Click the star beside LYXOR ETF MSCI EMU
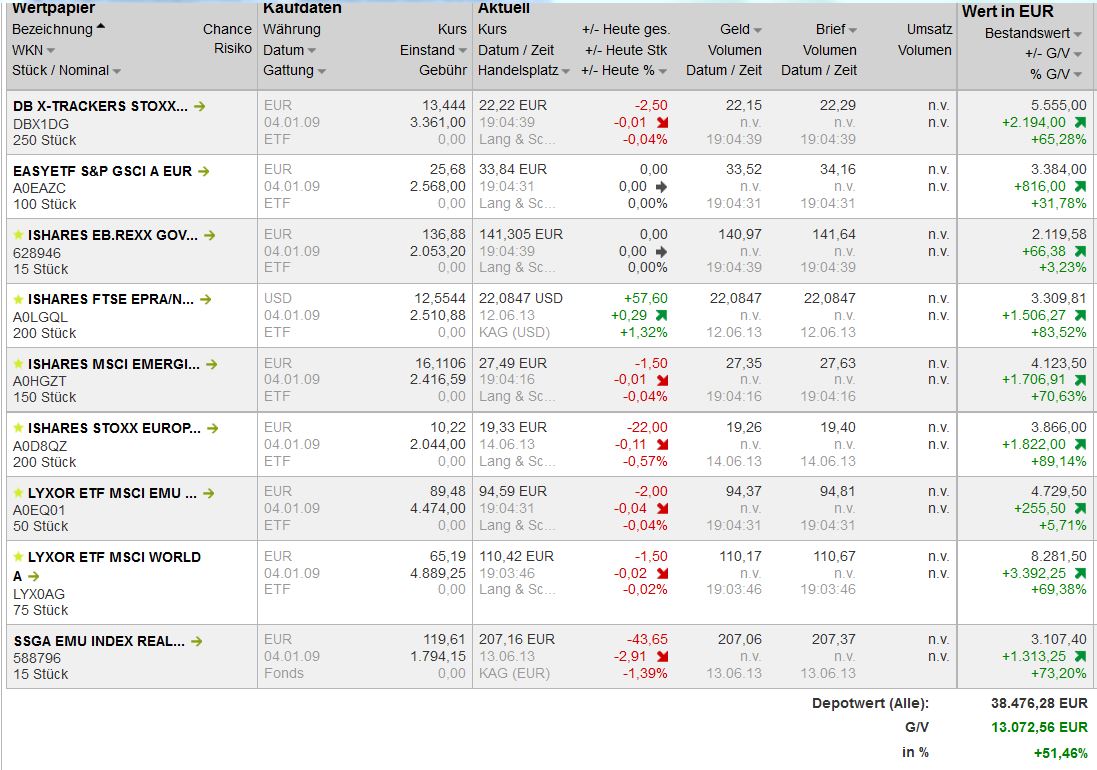This screenshot has width=1097, height=770. pos(18,493)
